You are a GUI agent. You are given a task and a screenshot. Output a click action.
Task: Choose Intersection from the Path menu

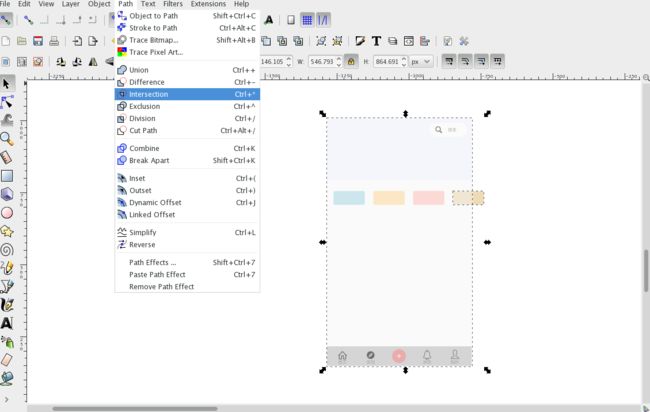tap(187, 94)
